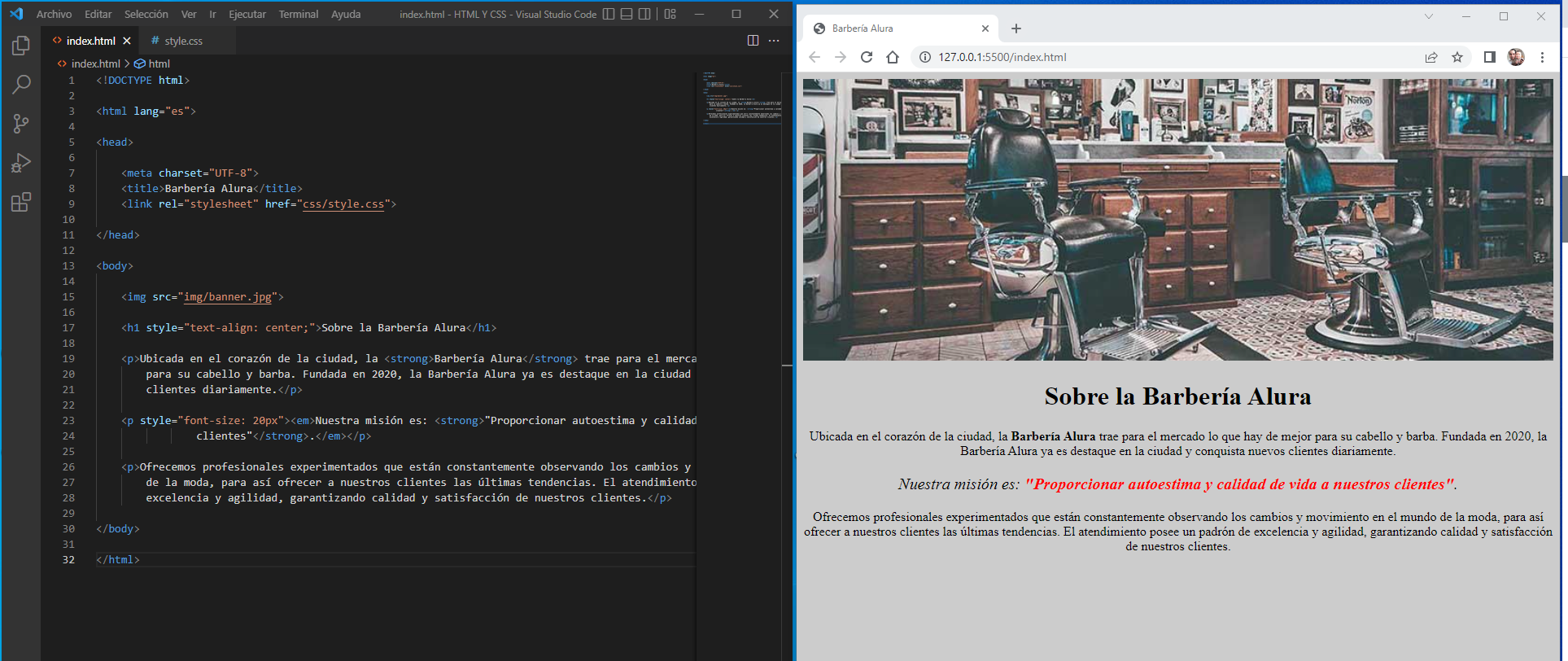Open the Selección menu
Image resolution: width=1568 pixels, height=661 pixels.
point(146,14)
